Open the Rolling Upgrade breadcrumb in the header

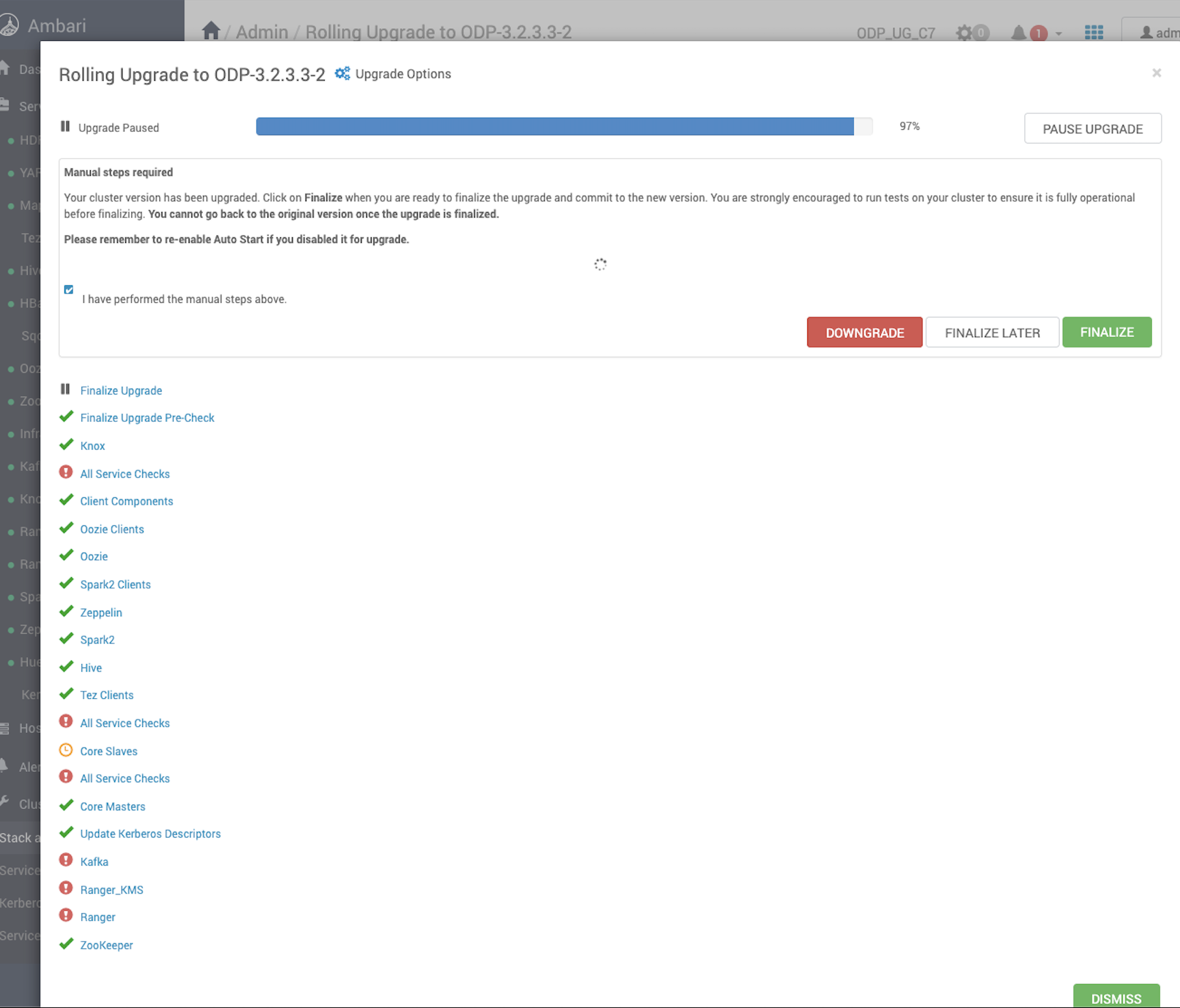click(438, 32)
